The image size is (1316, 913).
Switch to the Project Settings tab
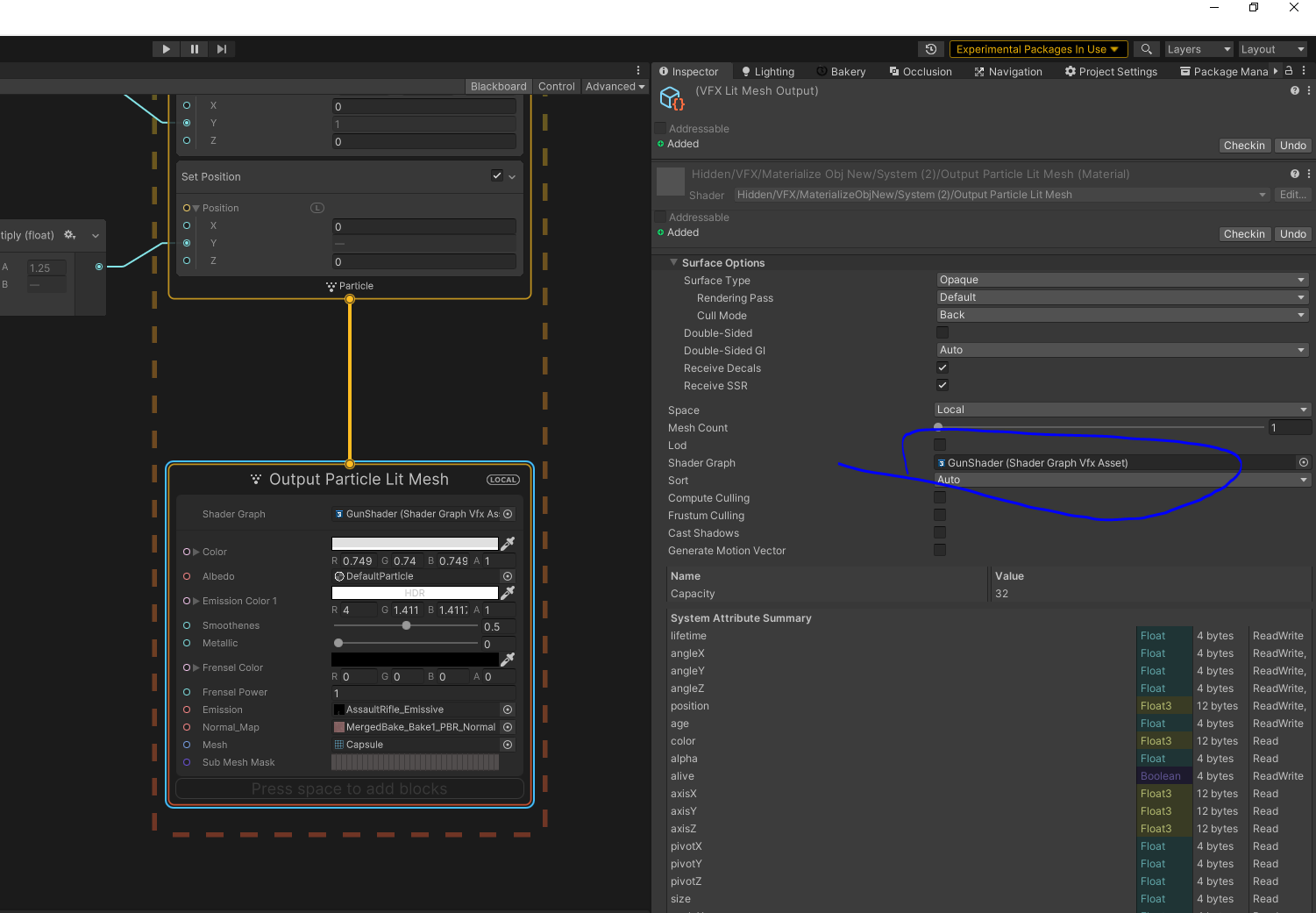[1111, 72]
